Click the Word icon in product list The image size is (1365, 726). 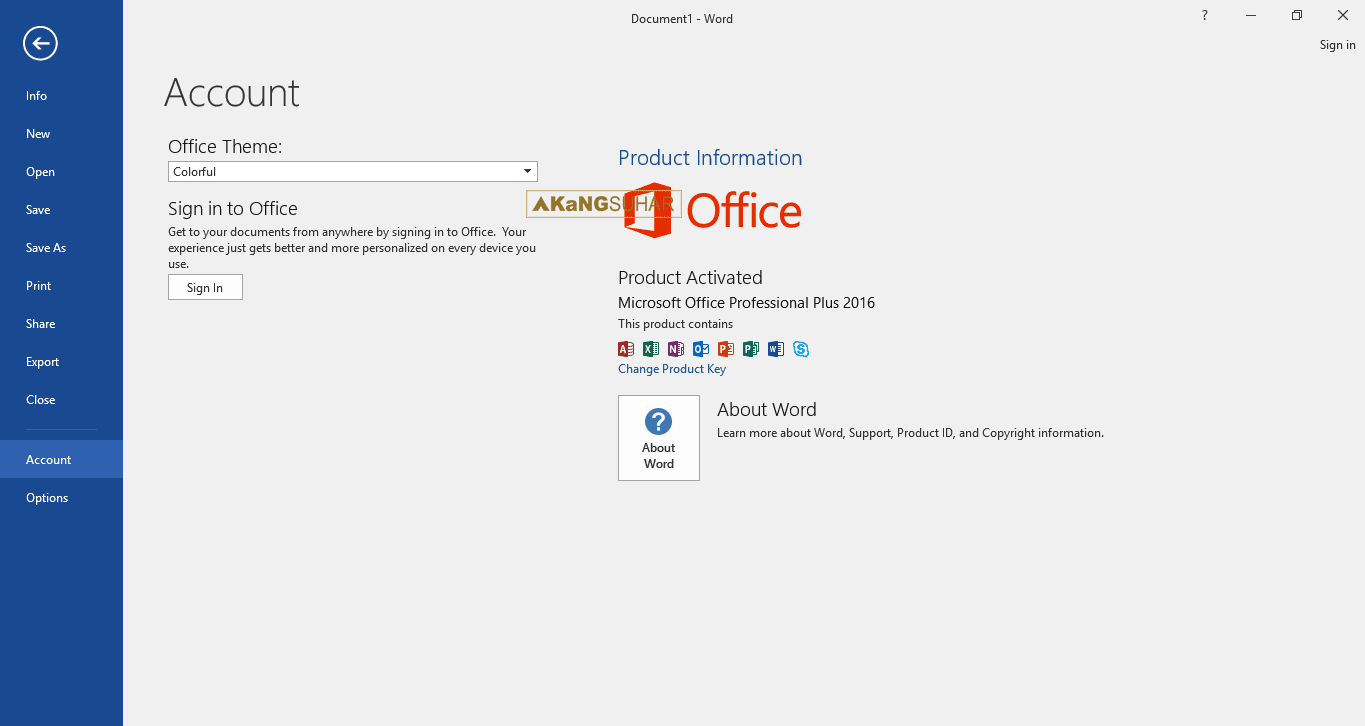[775, 349]
